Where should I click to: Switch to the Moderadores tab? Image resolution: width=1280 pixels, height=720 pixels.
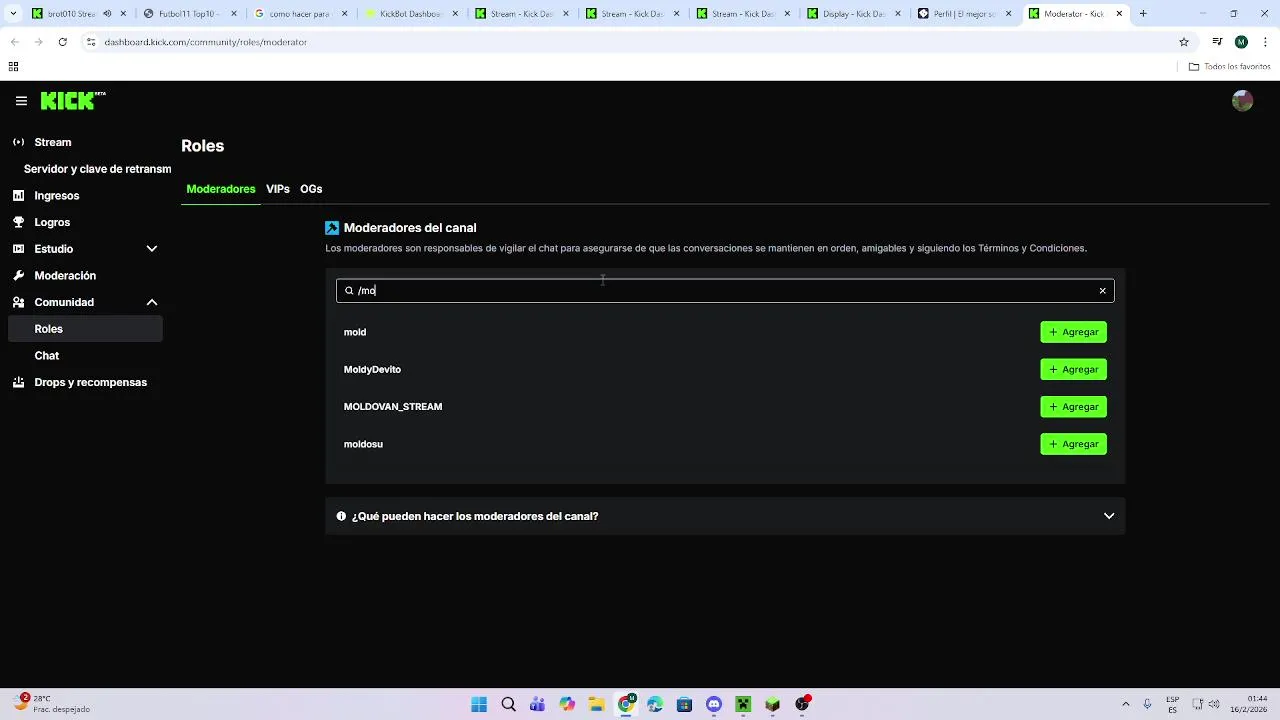point(221,189)
